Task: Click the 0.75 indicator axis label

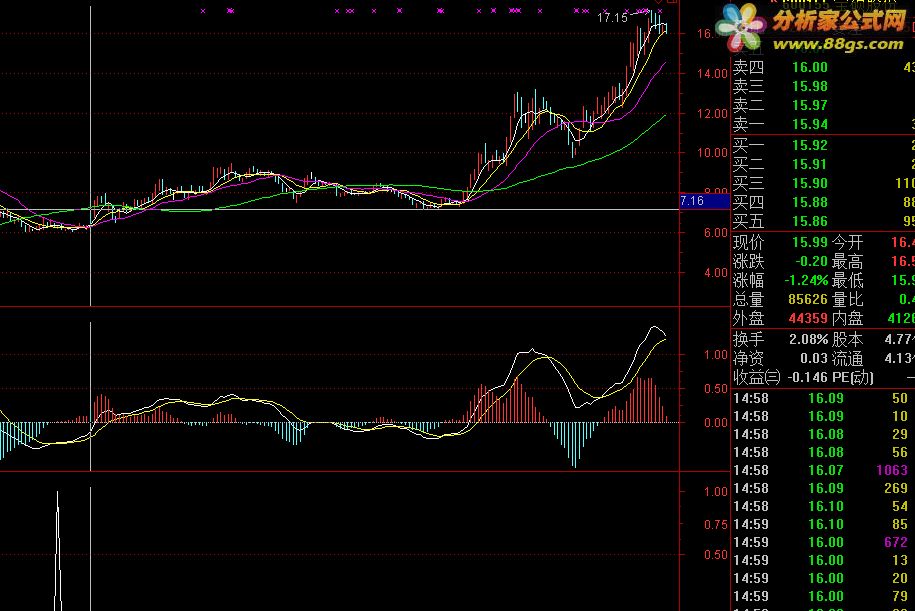Action: [x=715, y=525]
